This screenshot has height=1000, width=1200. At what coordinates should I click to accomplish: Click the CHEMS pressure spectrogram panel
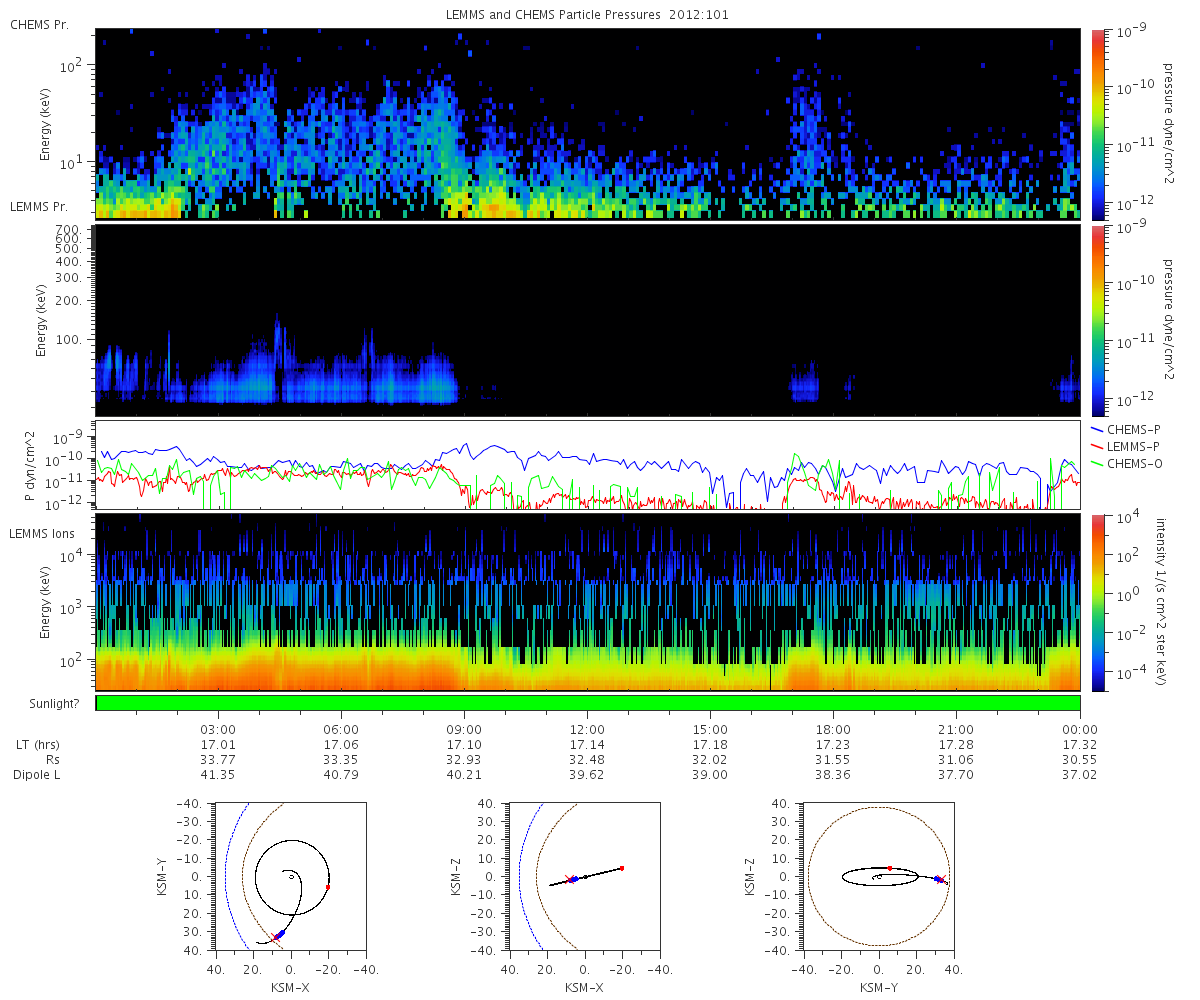588,124
